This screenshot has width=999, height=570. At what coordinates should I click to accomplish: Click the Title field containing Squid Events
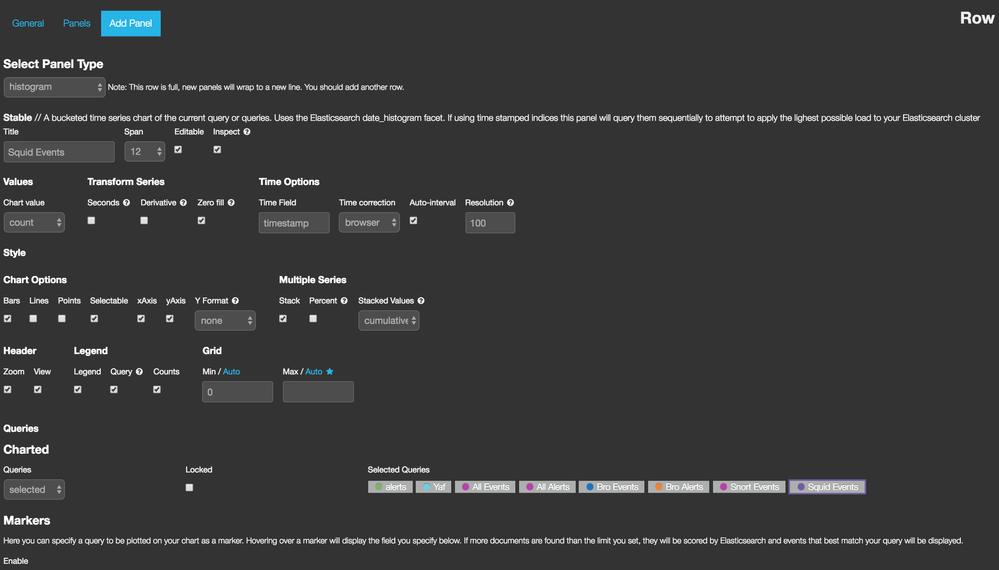(59, 152)
